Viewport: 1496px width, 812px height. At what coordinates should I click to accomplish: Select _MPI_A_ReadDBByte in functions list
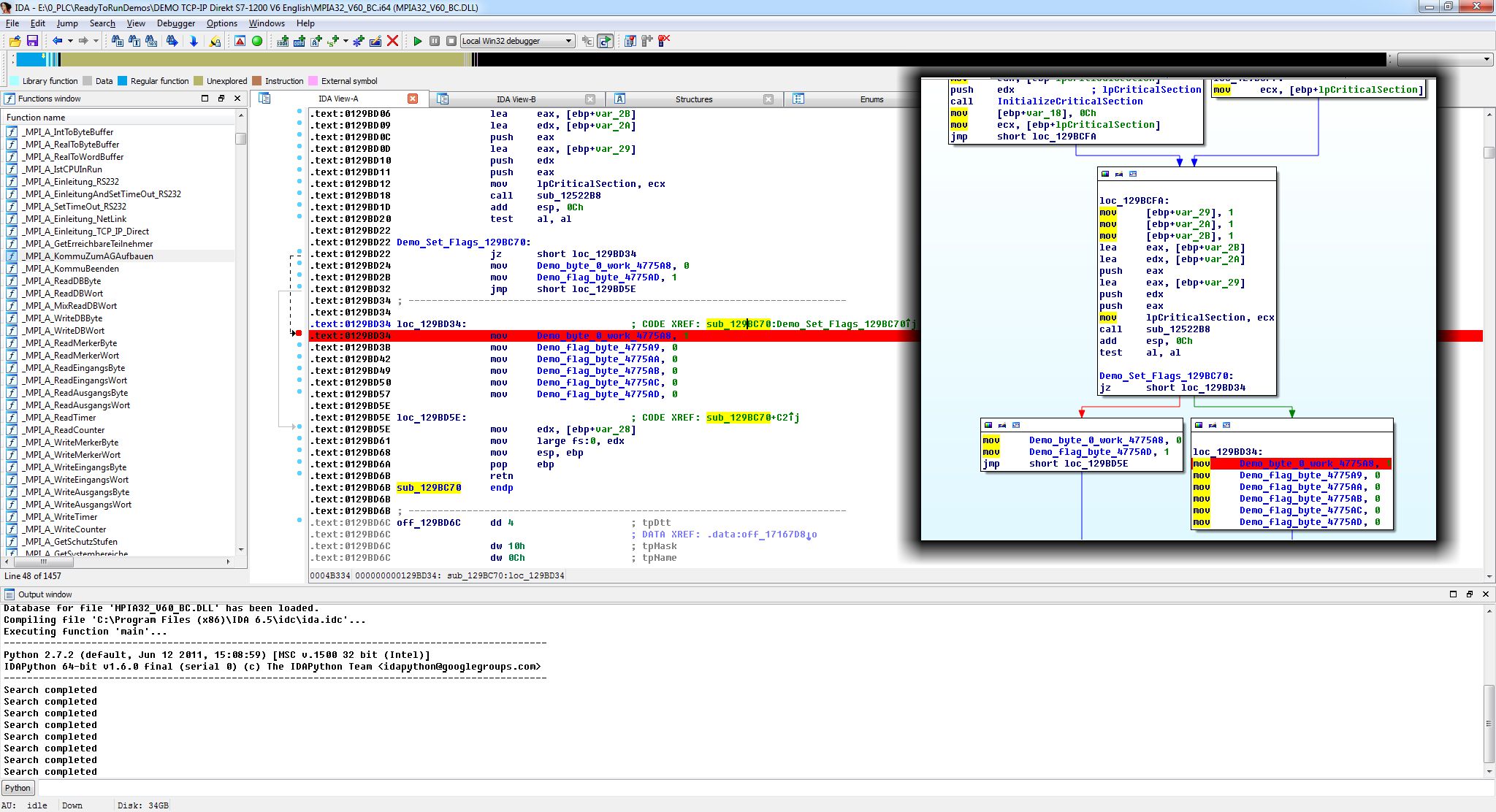click(x=120, y=281)
